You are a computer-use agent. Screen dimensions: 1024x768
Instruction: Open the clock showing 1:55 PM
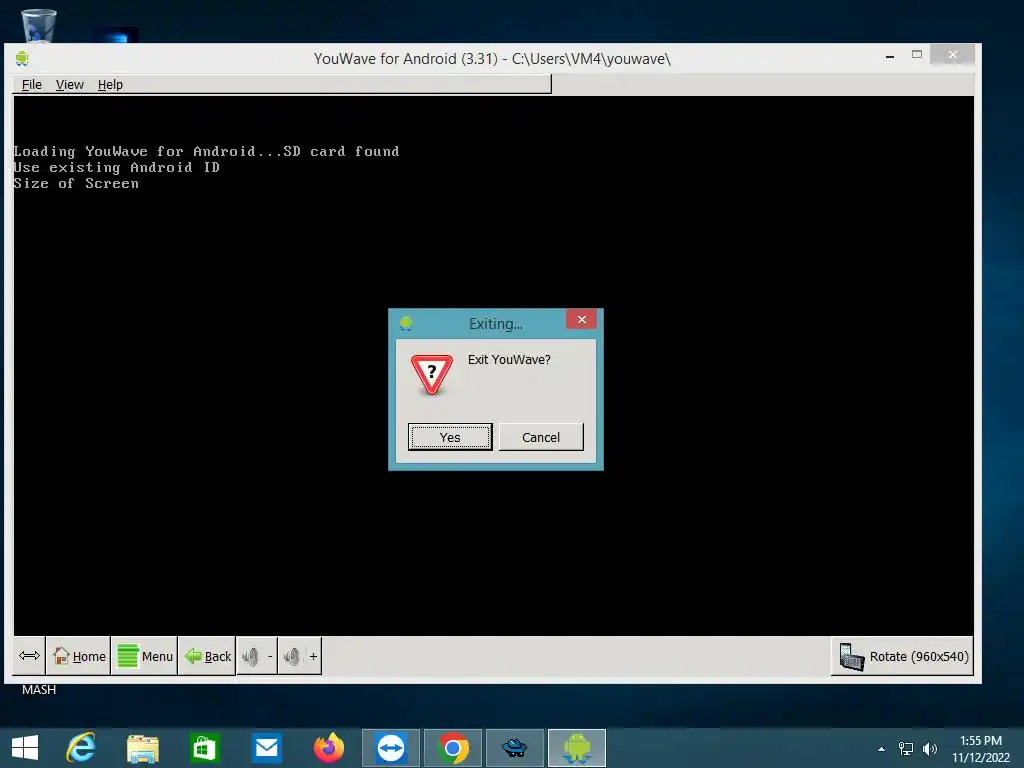[x=981, y=749]
